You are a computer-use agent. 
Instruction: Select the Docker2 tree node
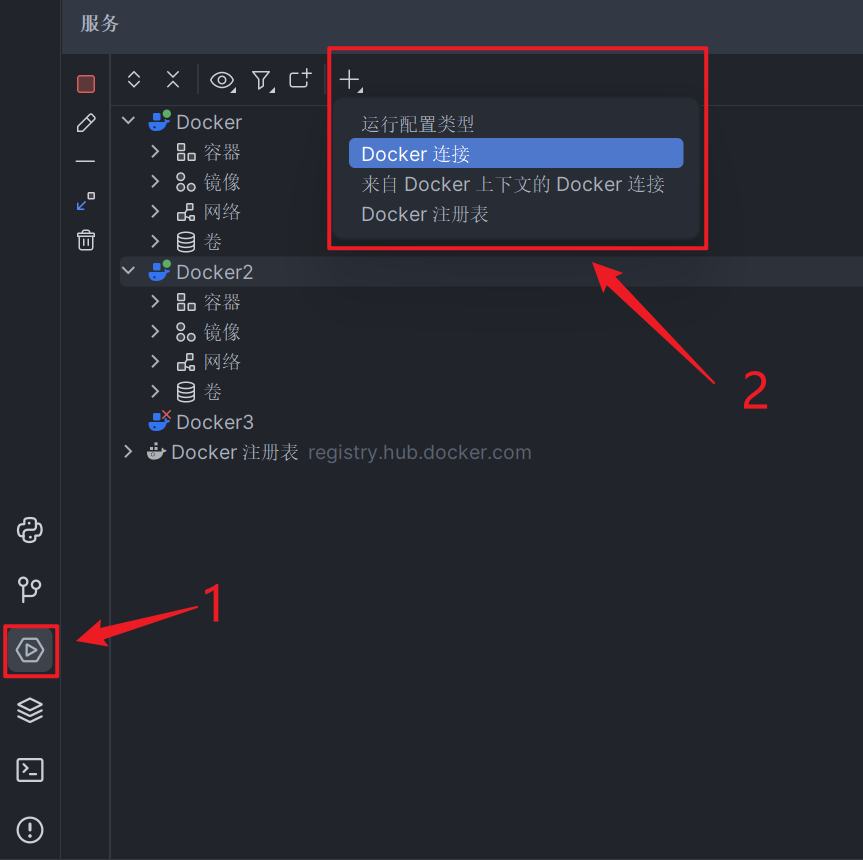(215, 272)
